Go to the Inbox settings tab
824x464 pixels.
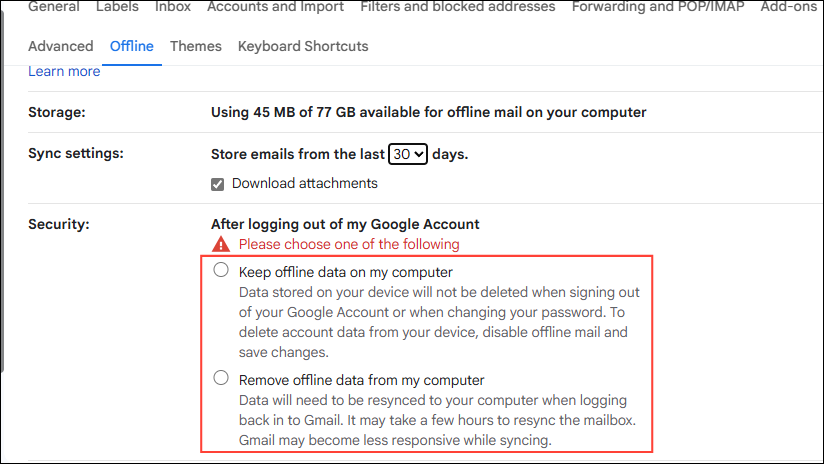[x=173, y=7]
